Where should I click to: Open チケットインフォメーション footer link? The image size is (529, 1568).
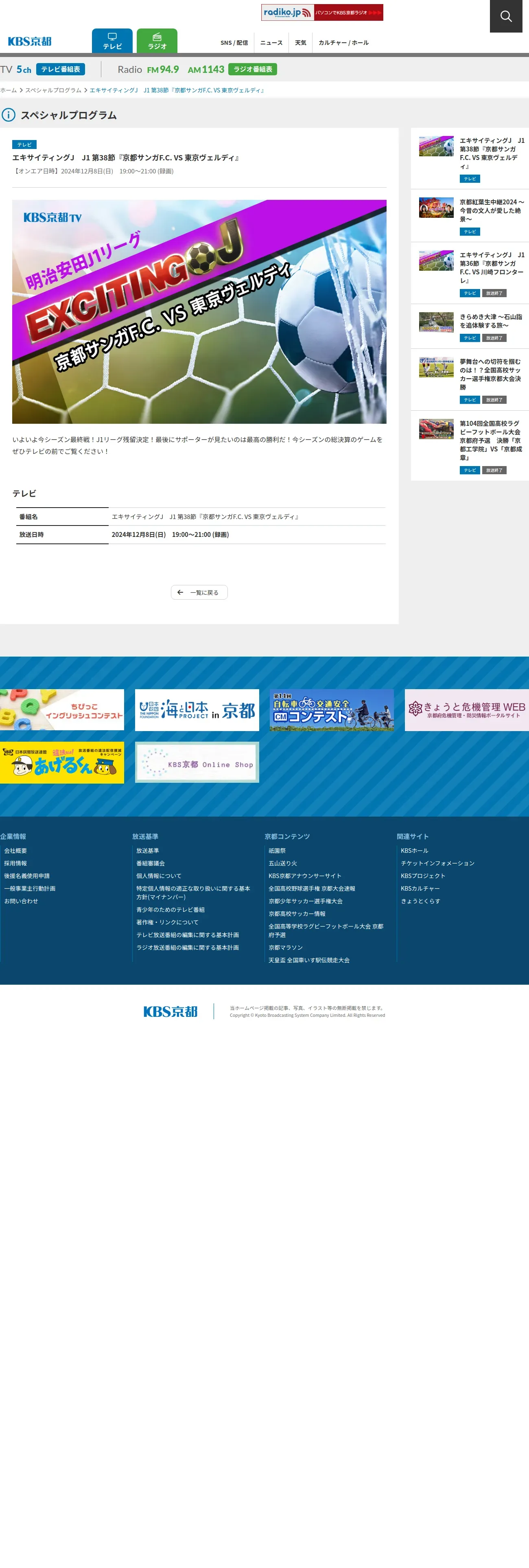438,863
